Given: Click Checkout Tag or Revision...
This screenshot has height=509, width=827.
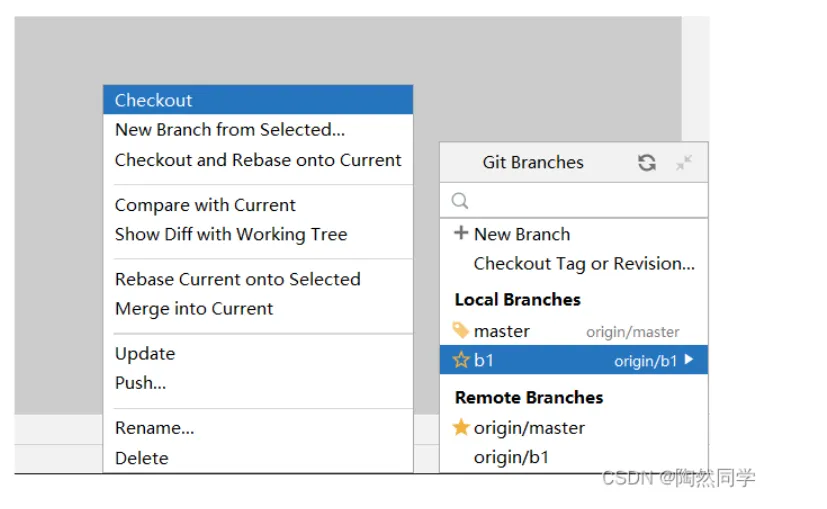Looking at the screenshot, I should 584,264.
